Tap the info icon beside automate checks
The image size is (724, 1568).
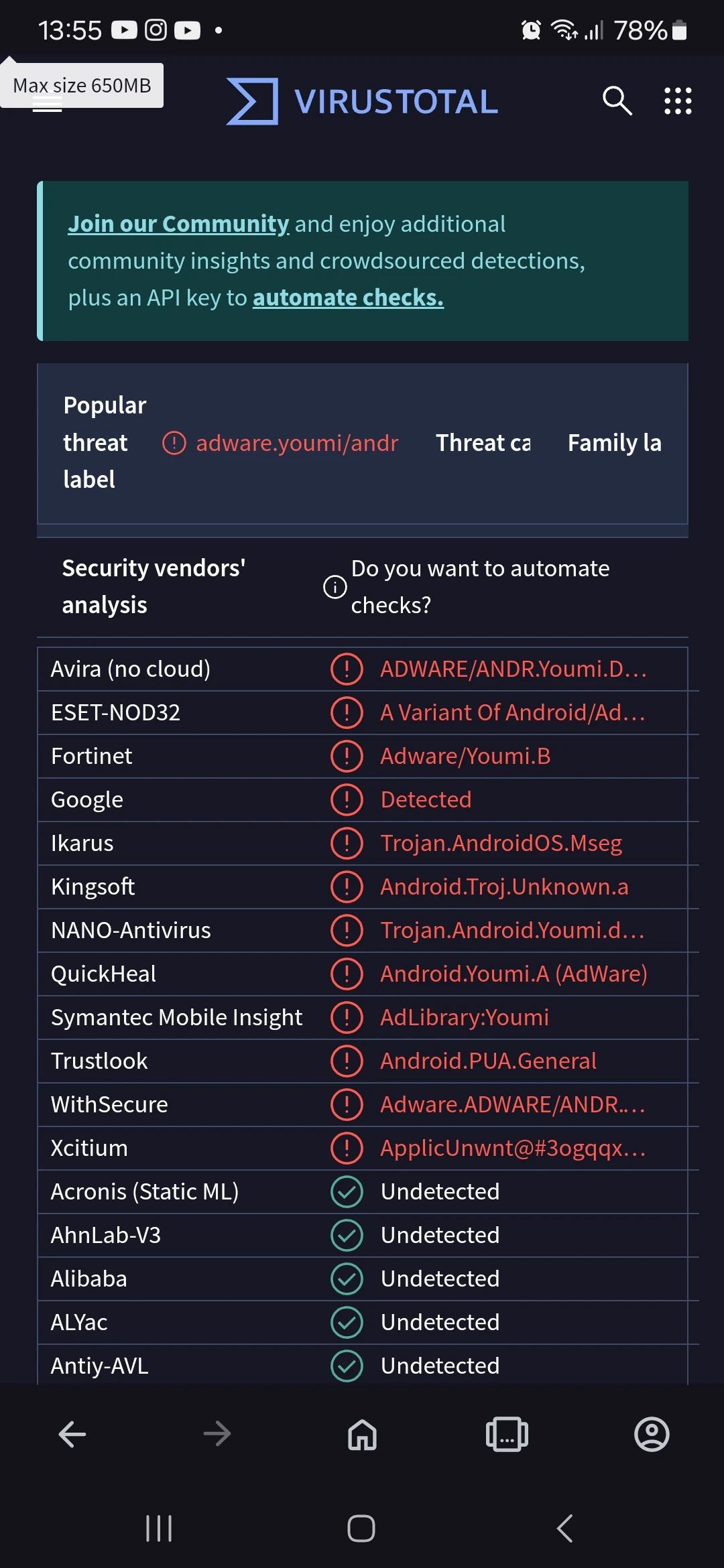[335, 587]
